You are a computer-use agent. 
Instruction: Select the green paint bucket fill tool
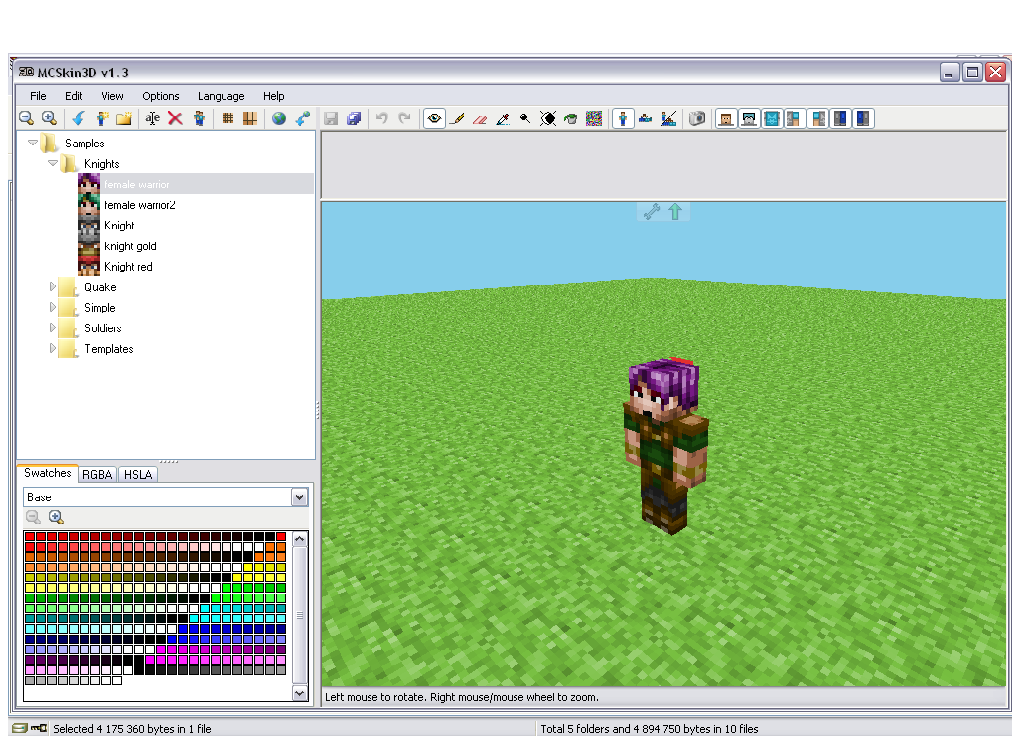pos(571,118)
